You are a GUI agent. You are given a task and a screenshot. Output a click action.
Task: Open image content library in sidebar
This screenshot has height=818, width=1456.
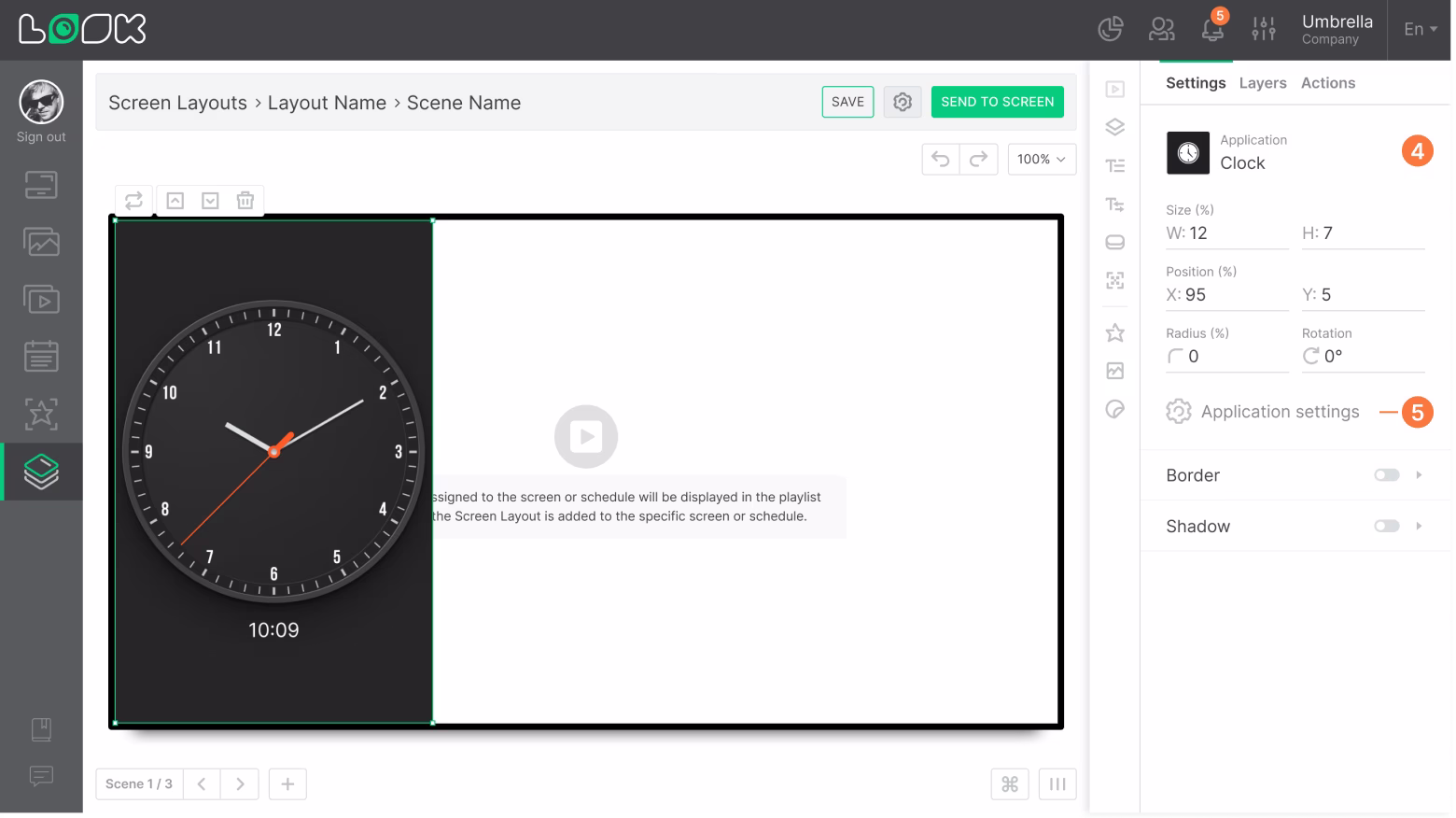41,242
